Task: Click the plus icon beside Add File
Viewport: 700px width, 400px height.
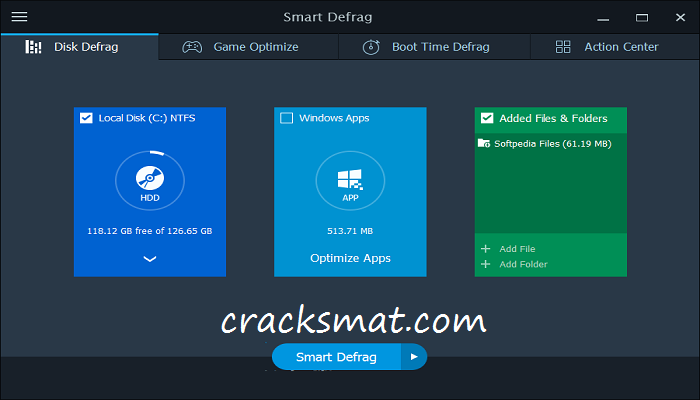Action: (486, 249)
